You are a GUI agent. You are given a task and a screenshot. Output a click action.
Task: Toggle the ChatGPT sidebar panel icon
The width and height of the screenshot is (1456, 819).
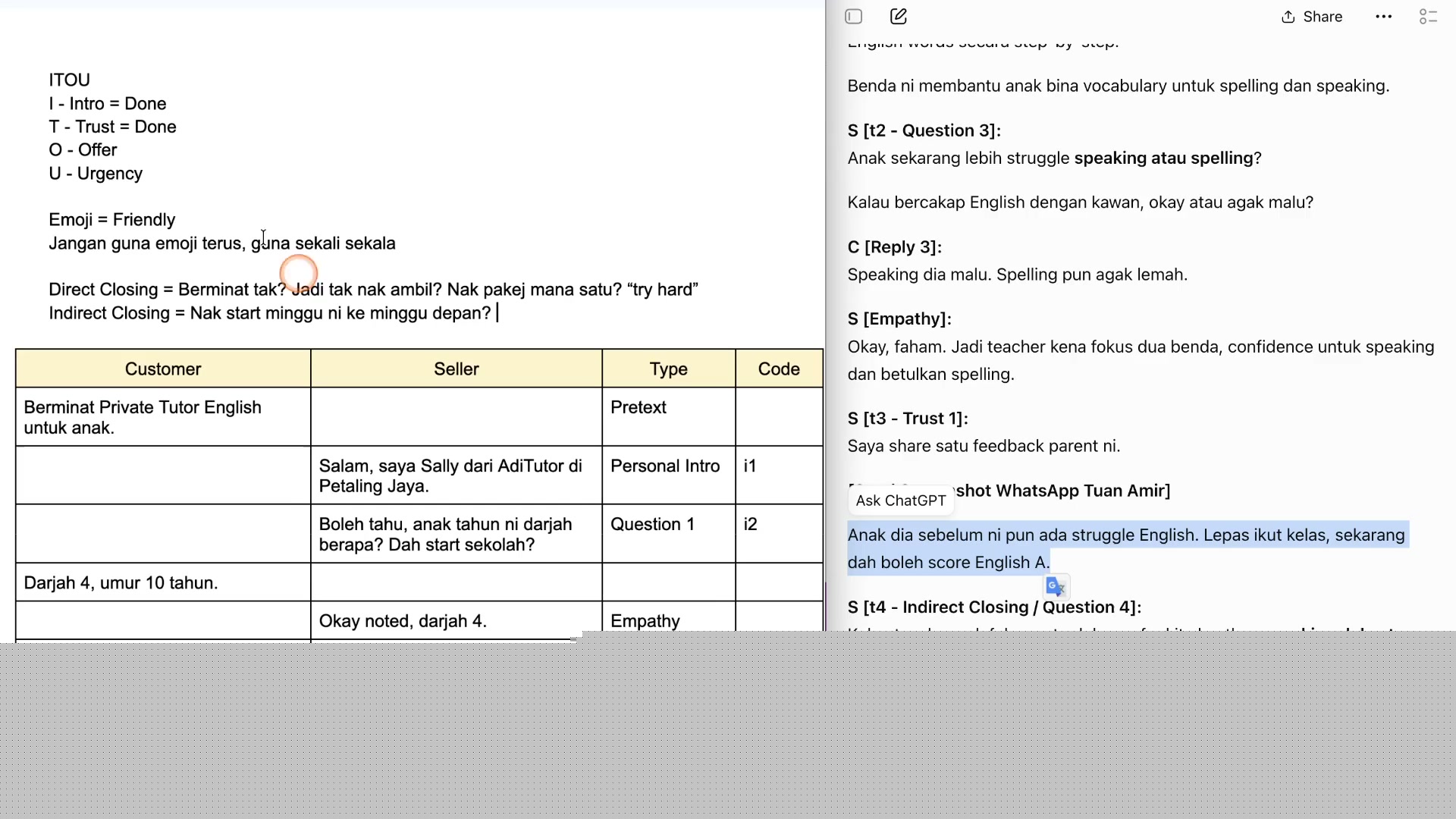(854, 17)
